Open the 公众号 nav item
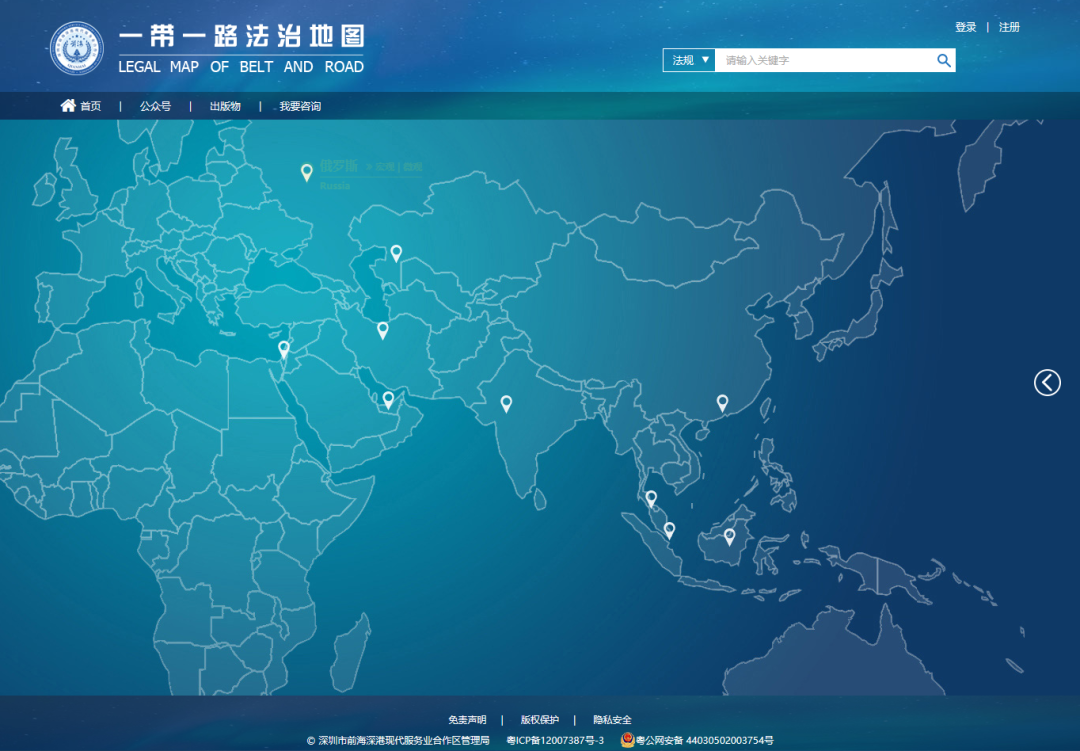The image size is (1080, 751). 155,106
